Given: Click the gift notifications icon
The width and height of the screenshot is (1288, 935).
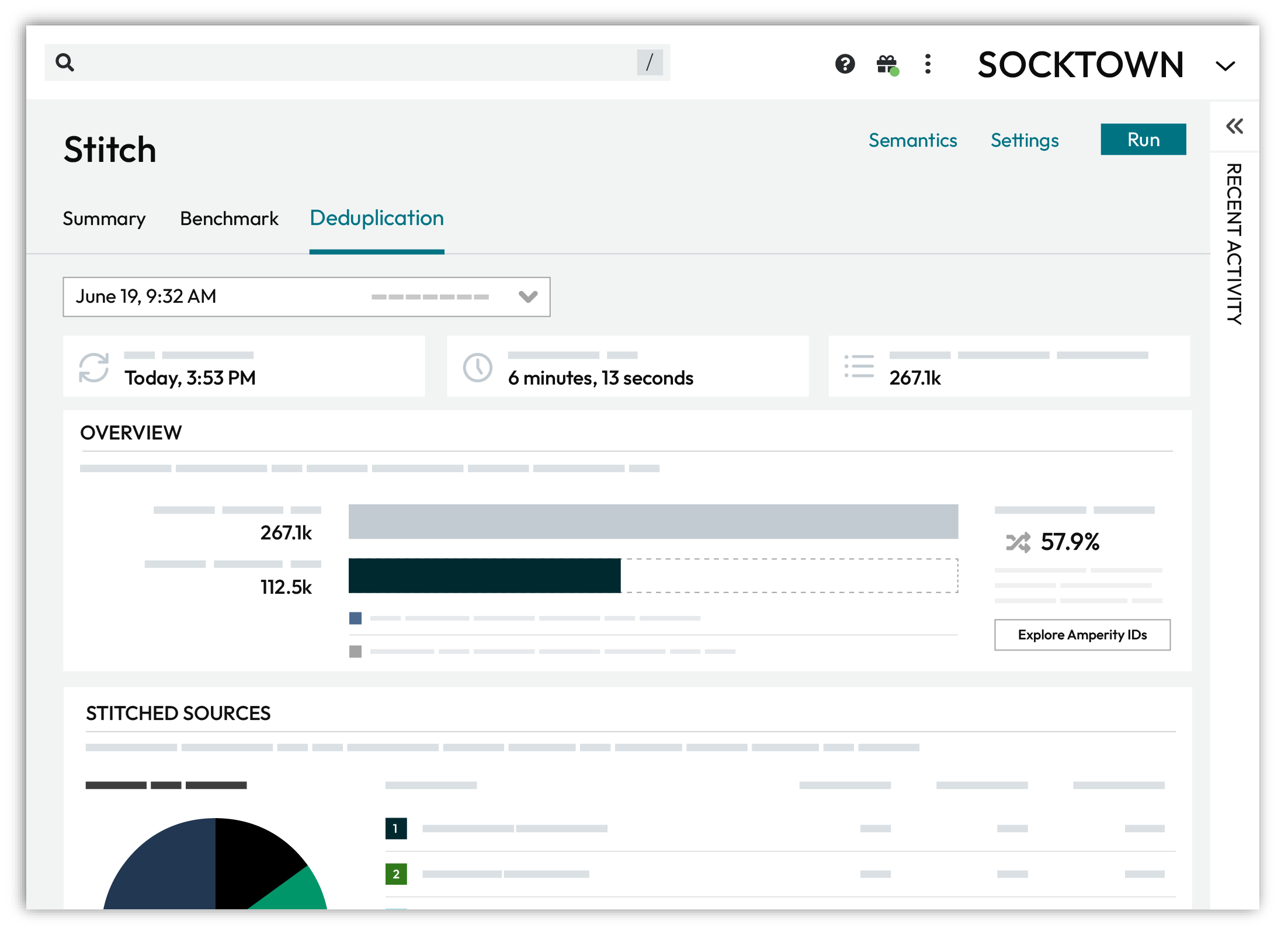Looking at the screenshot, I should [x=887, y=65].
